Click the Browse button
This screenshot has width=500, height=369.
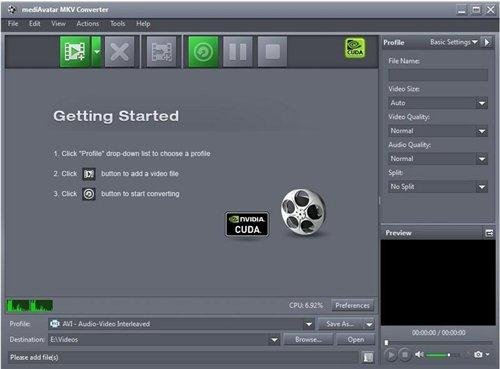tap(308, 340)
